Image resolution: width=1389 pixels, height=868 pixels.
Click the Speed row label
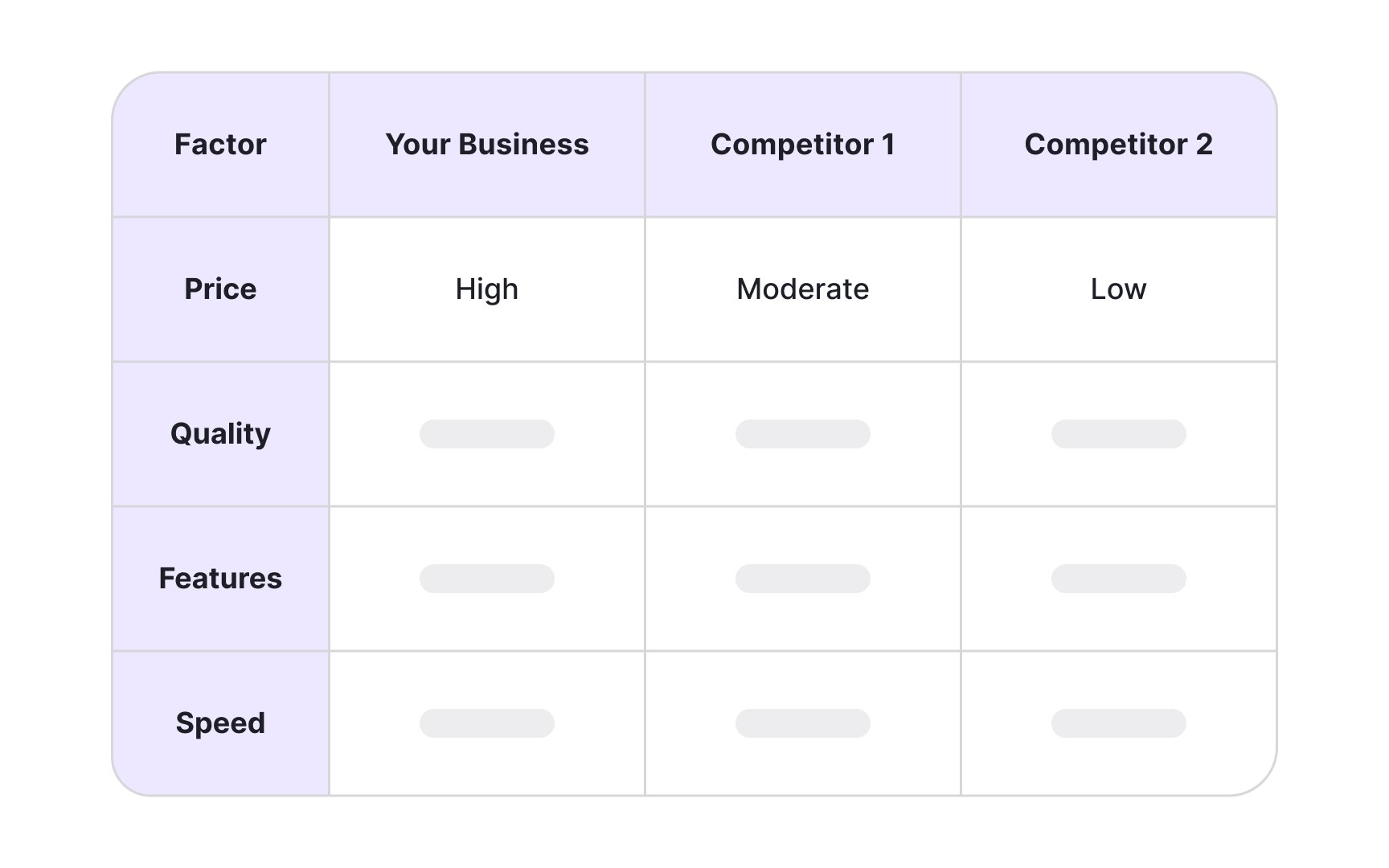tap(220, 723)
